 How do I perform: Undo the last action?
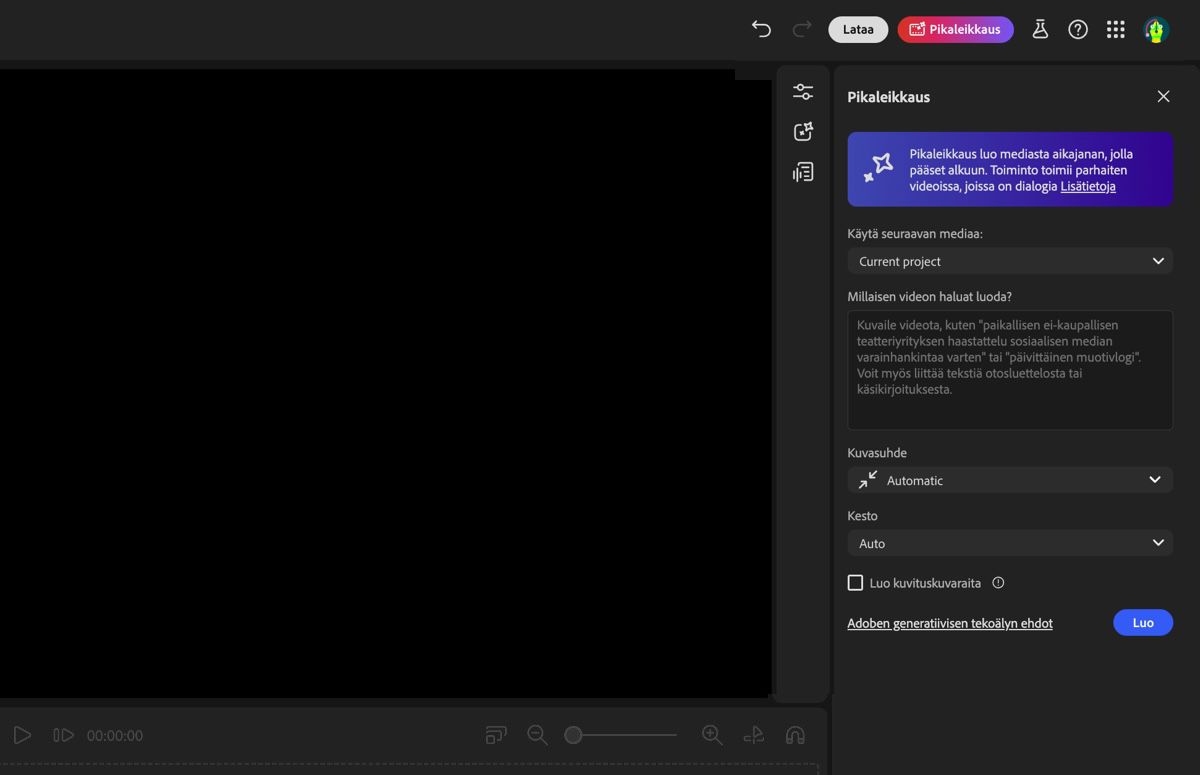click(761, 29)
